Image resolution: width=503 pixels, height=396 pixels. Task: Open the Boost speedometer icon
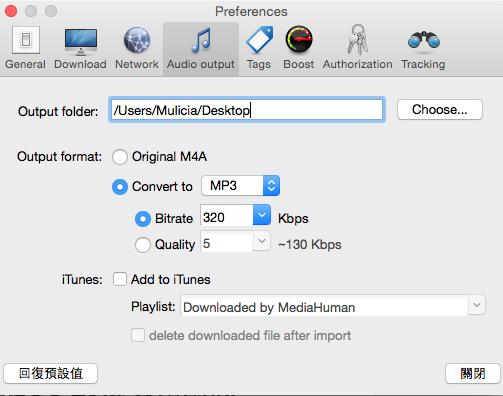click(x=299, y=39)
